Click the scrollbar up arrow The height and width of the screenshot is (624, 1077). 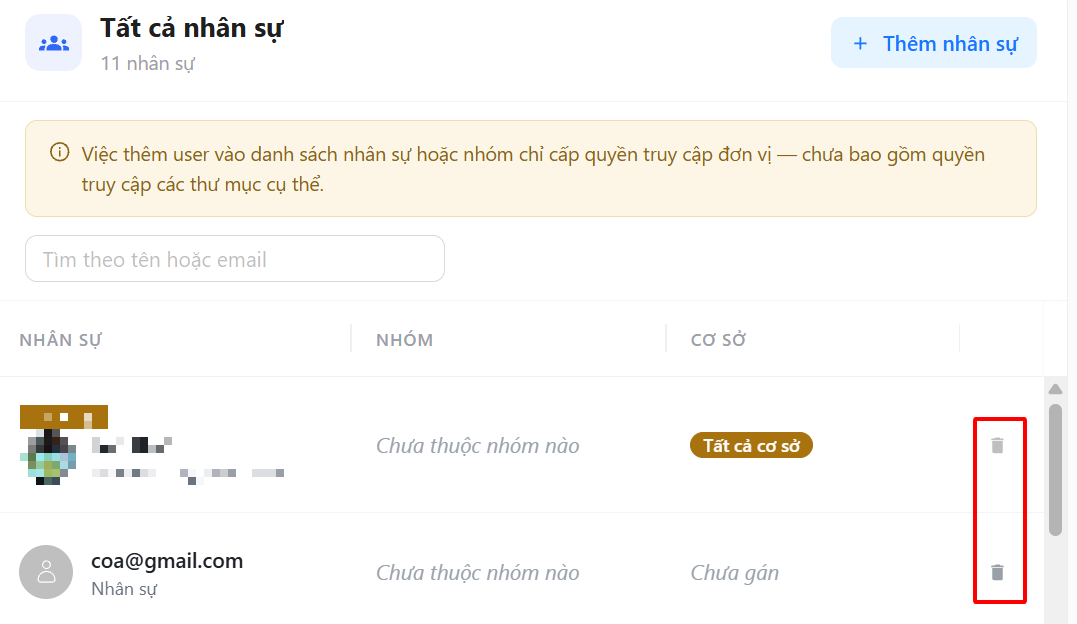[1056, 389]
